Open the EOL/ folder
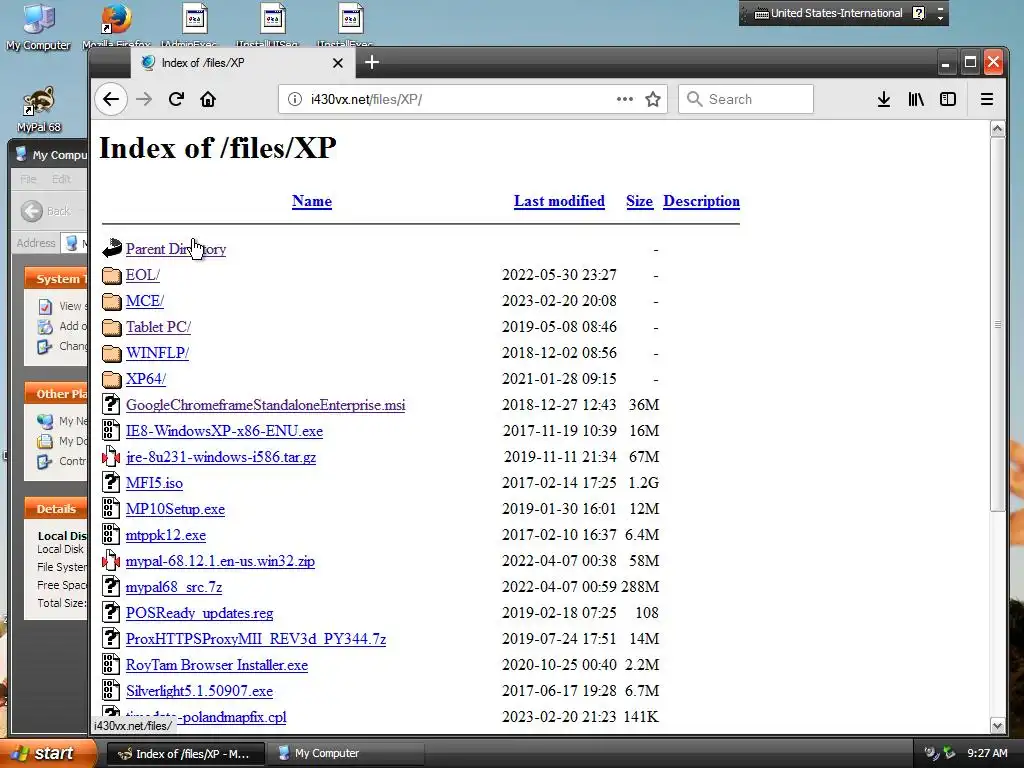This screenshot has height=768, width=1024. [142, 275]
